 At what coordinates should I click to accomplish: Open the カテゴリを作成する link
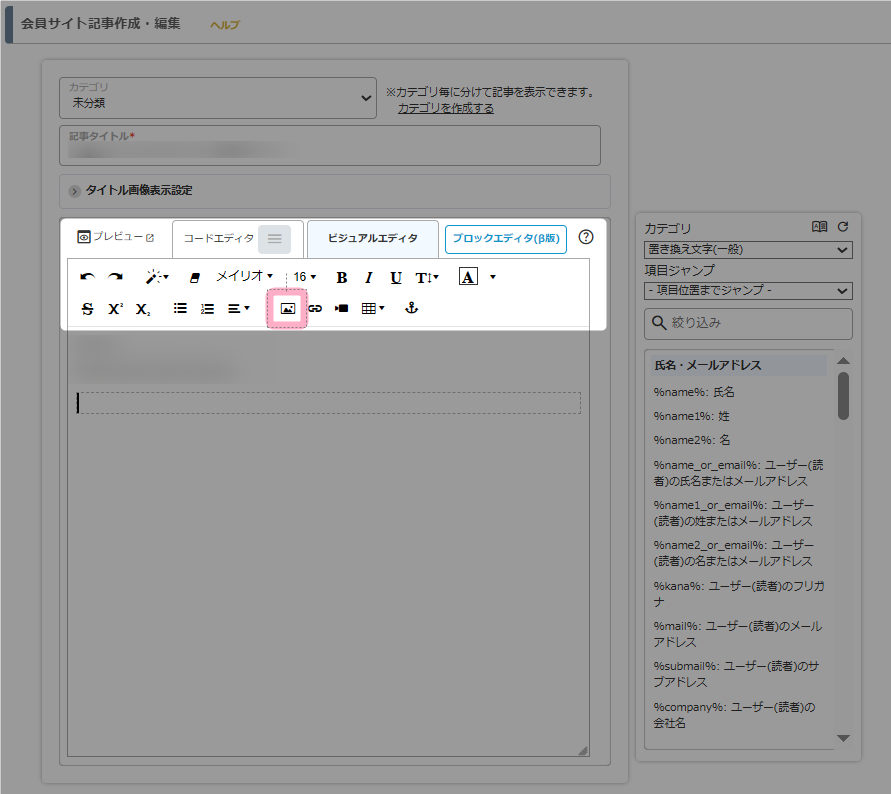pyautogui.click(x=445, y=108)
